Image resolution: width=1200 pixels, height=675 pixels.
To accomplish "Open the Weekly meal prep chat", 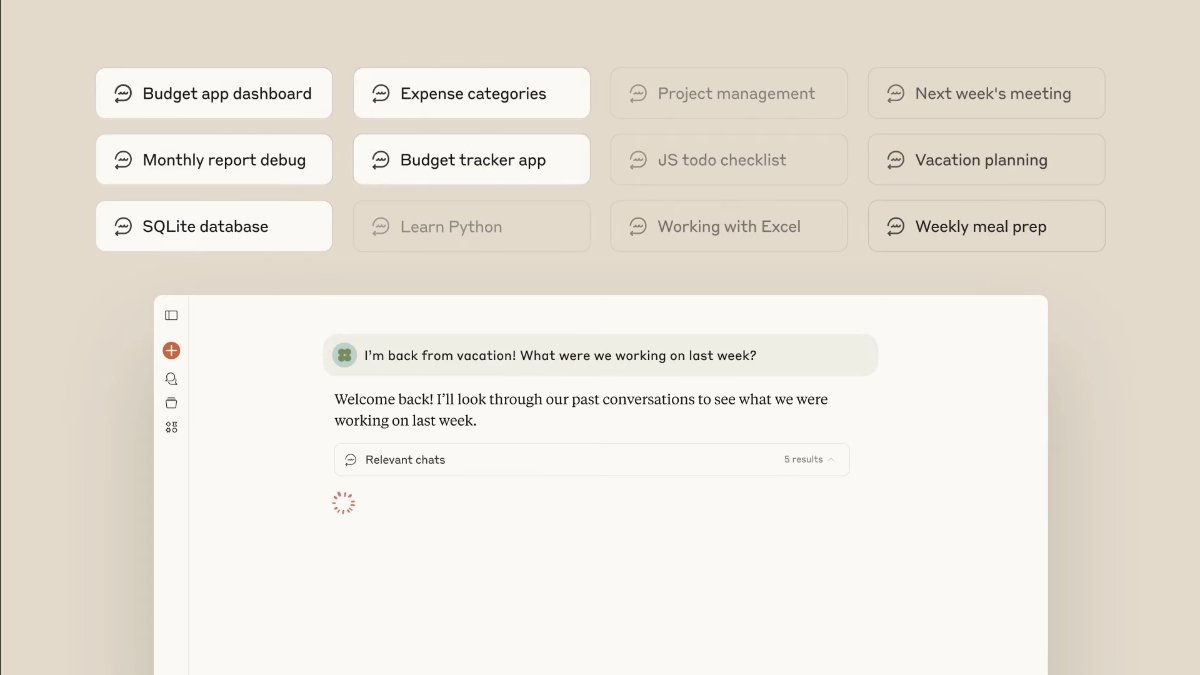I will [x=987, y=226].
